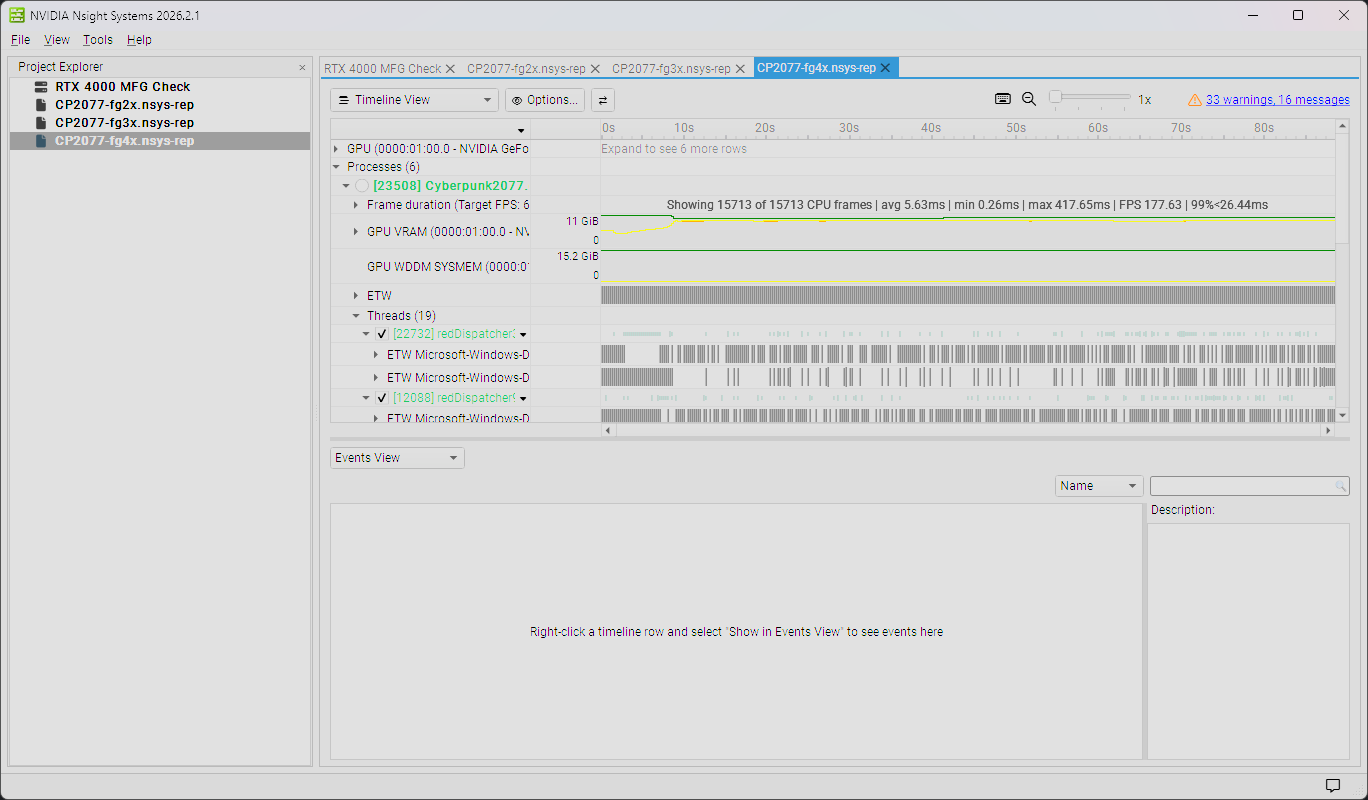Click the orange warning triangle icon
The width and height of the screenshot is (1368, 800).
[1195, 100]
